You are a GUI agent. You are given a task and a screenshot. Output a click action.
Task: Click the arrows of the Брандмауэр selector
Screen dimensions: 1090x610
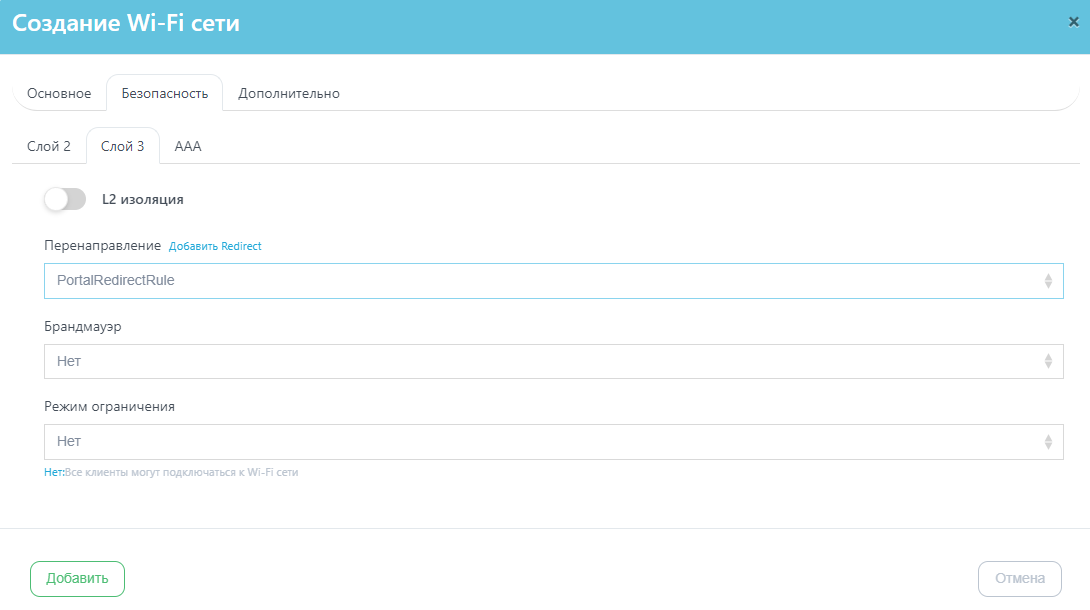tap(1048, 361)
